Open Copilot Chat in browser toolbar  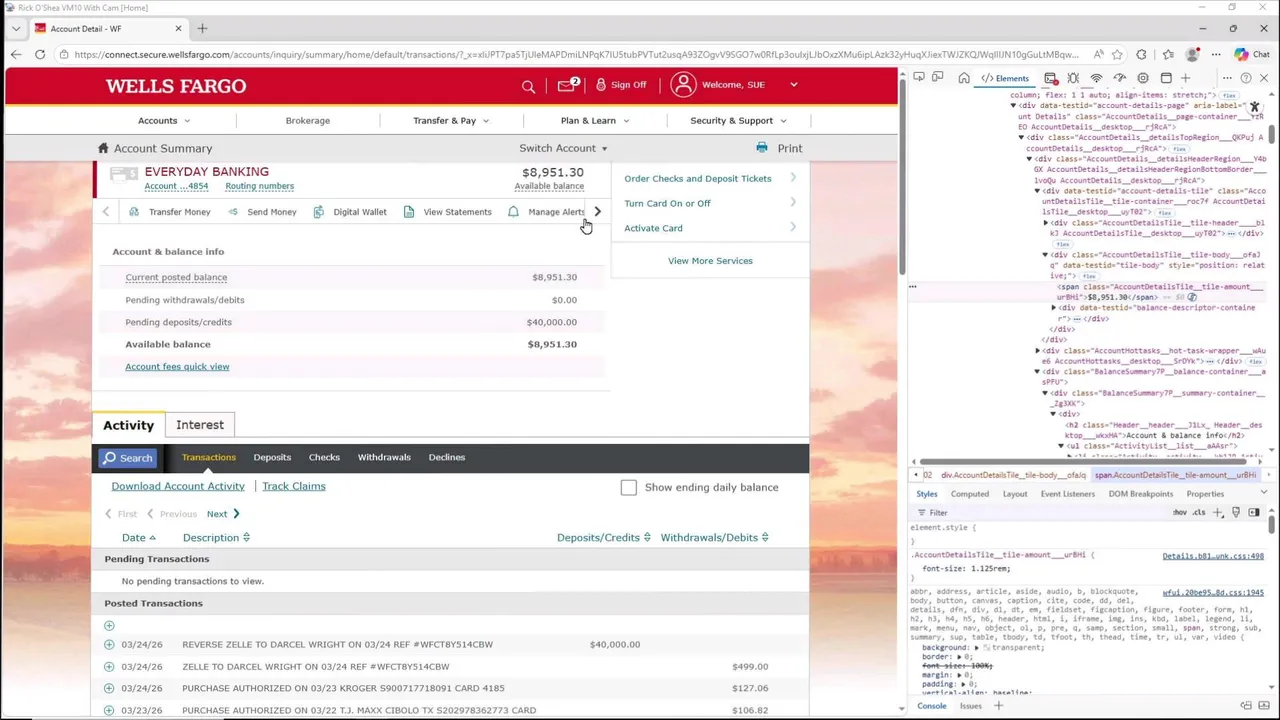[1250, 54]
